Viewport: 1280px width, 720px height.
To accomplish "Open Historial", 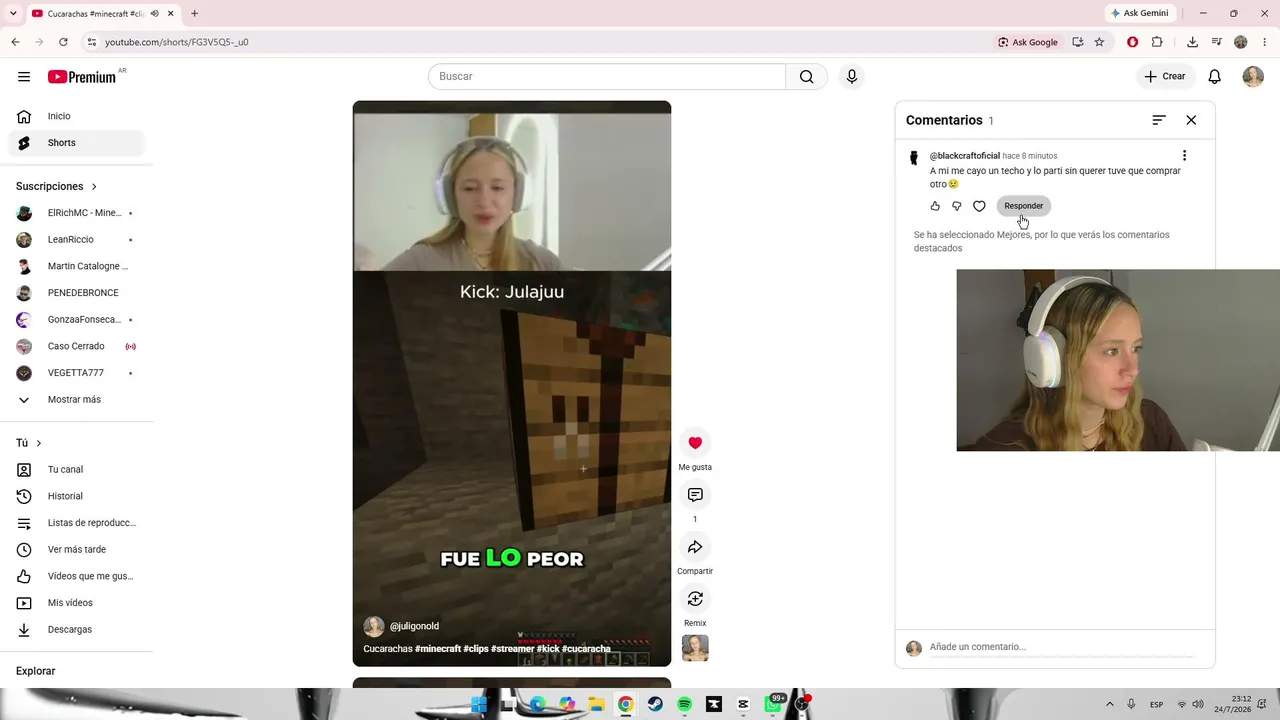I will pyautogui.click(x=75, y=496).
